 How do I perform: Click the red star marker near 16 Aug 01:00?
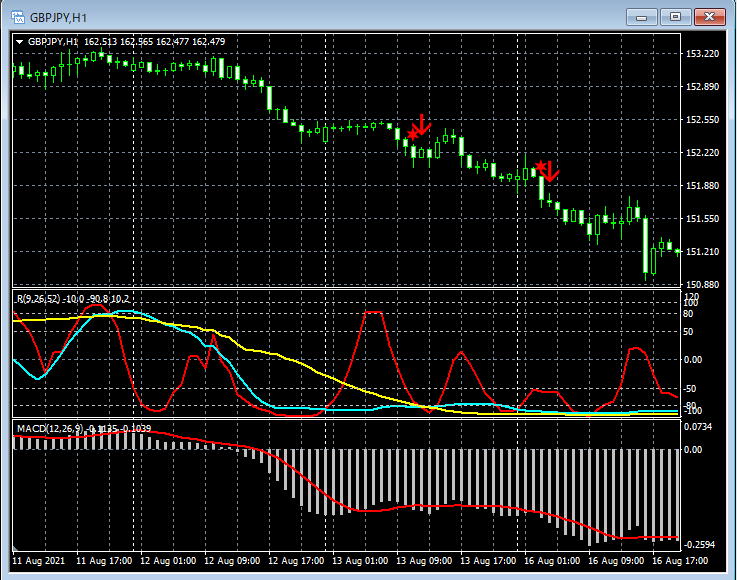coord(540,165)
